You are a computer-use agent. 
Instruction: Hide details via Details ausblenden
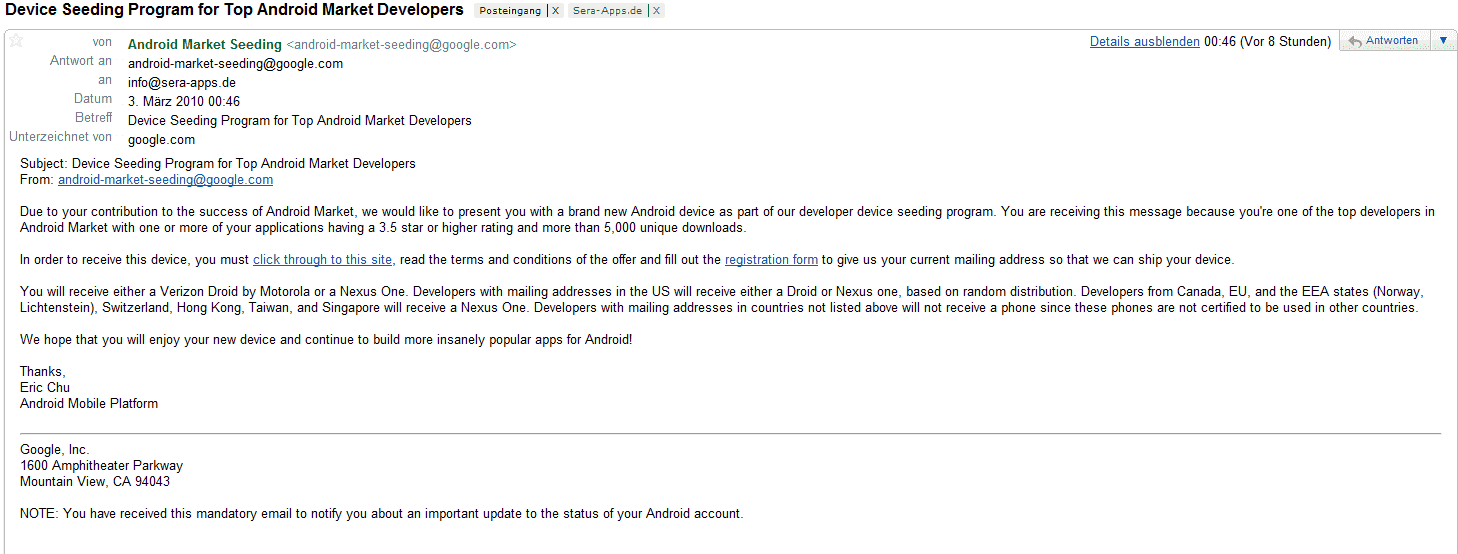click(x=1145, y=42)
